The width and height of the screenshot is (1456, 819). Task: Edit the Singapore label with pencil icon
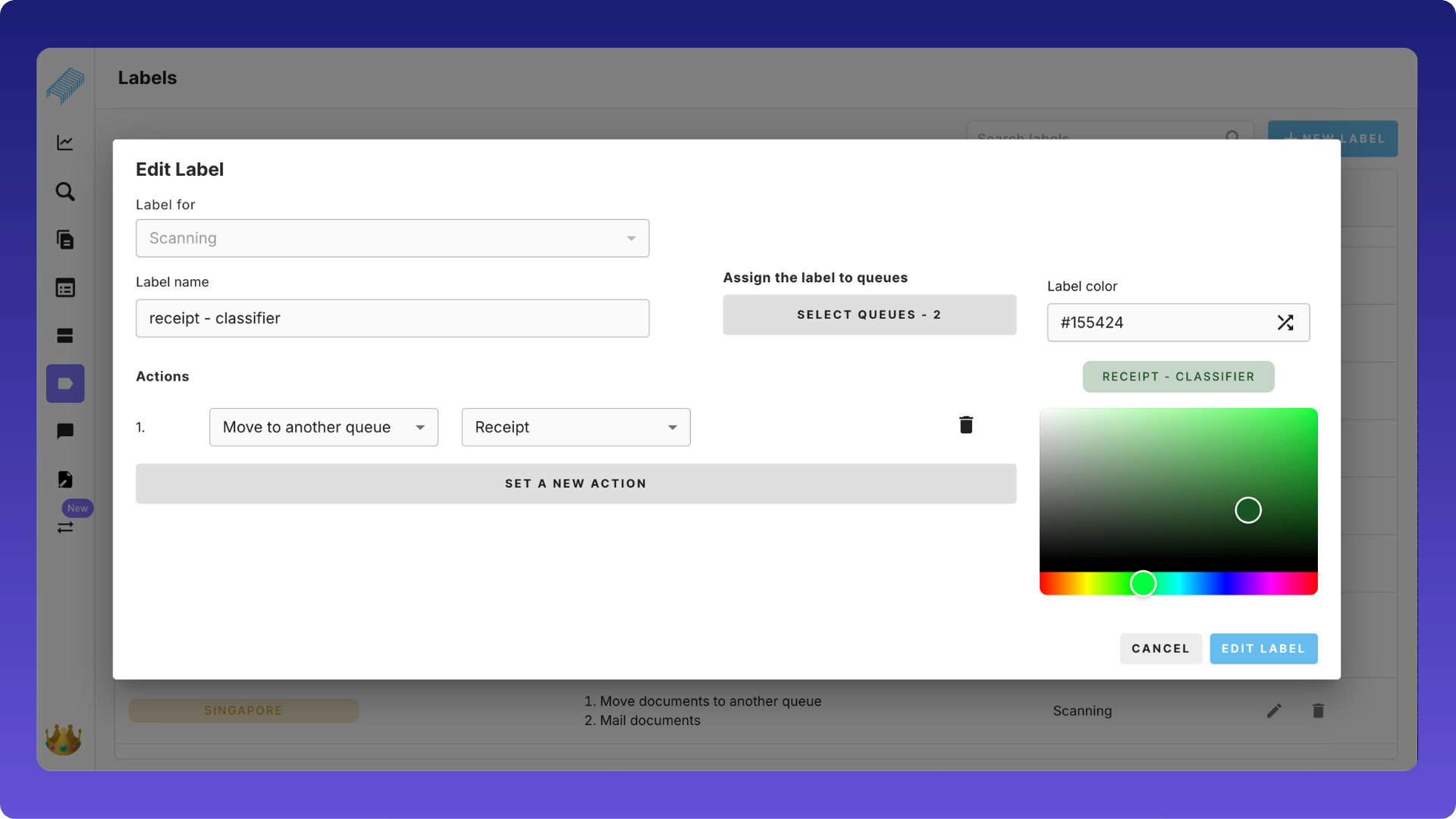click(1274, 711)
